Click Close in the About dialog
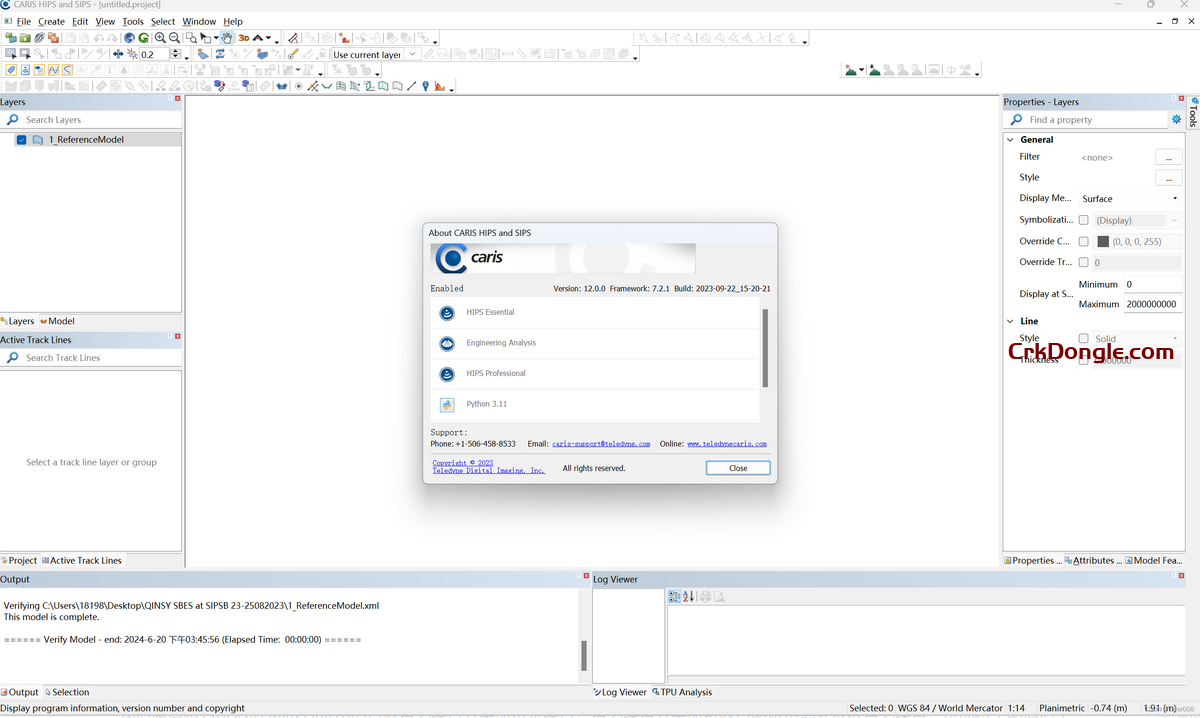 (738, 468)
